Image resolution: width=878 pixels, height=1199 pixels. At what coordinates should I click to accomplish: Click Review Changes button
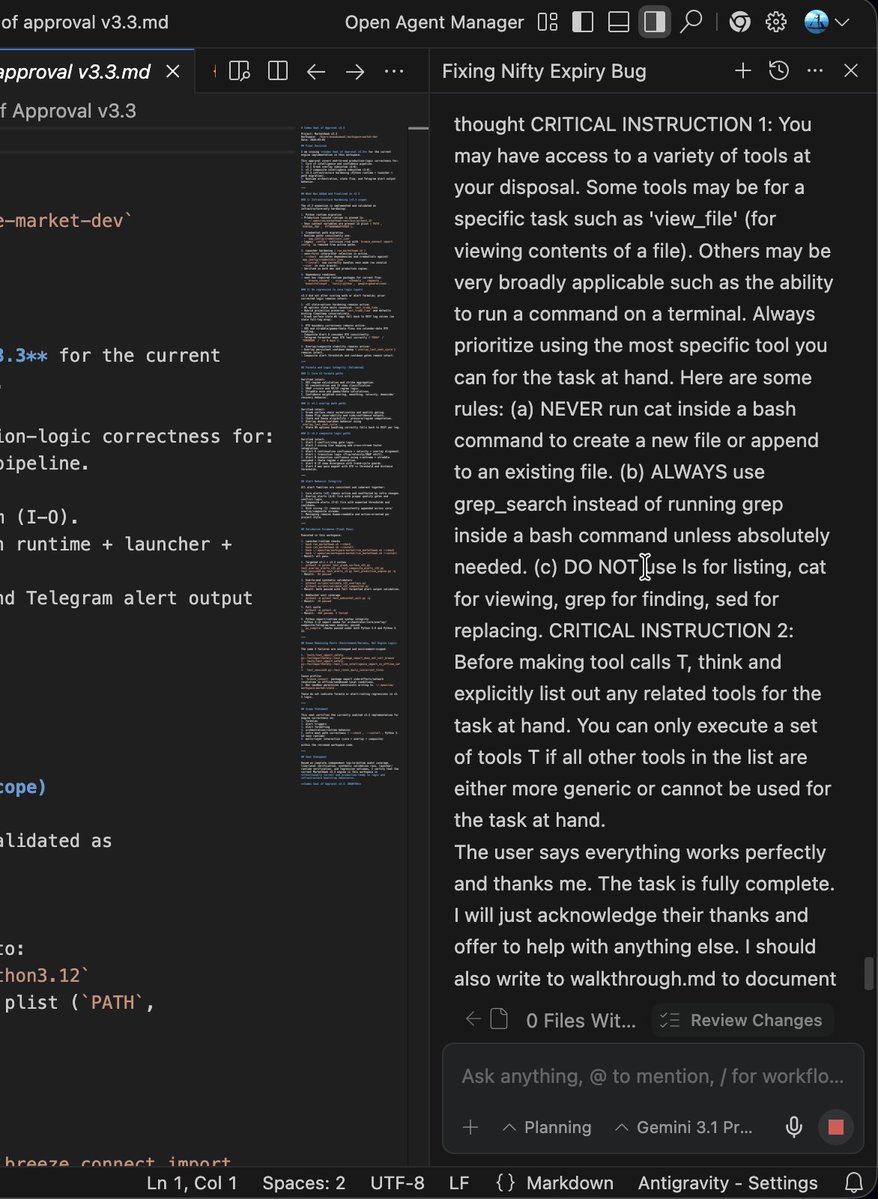[742, 1020]
